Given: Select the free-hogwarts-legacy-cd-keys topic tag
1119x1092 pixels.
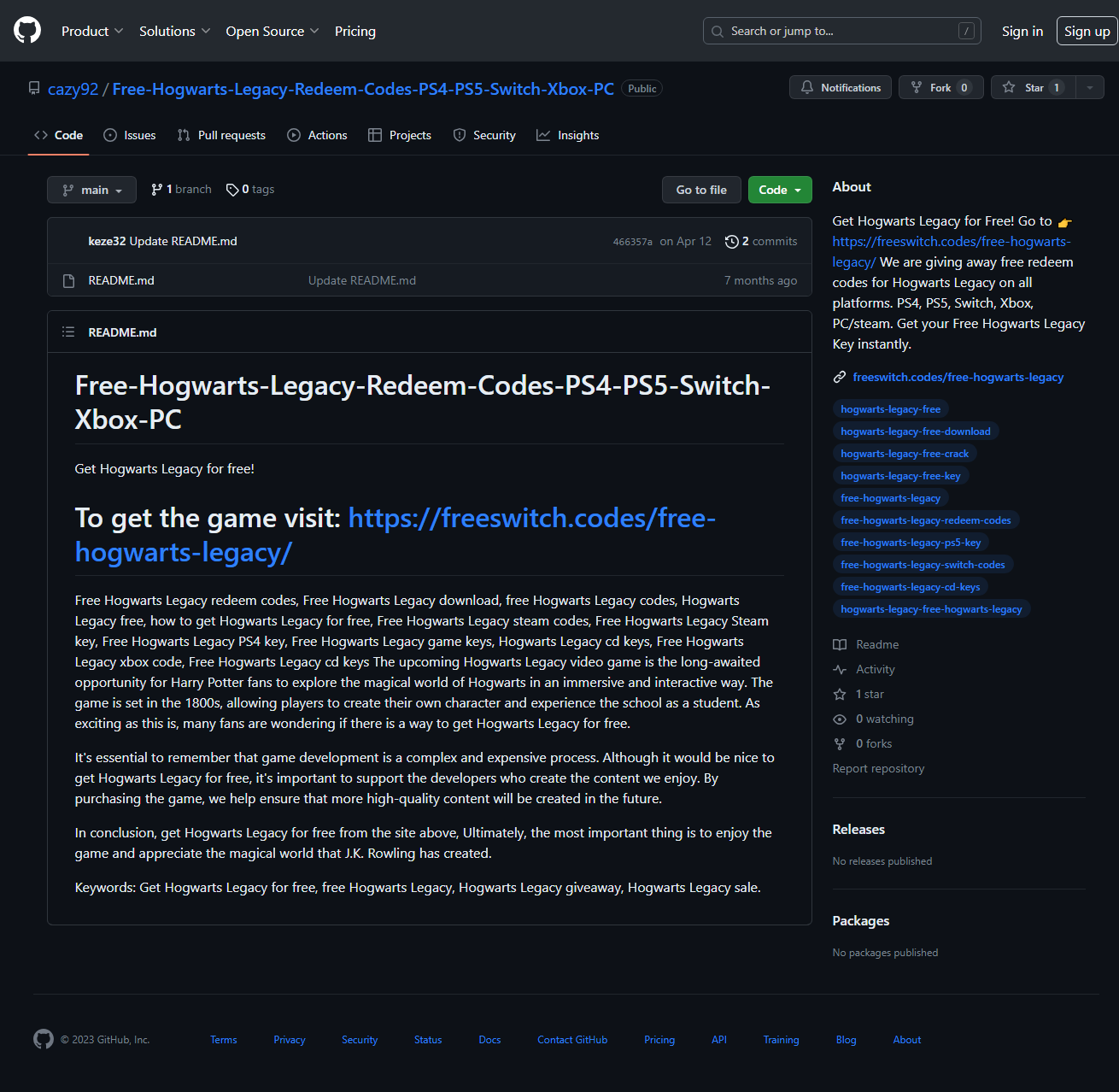Looking at the screenshot, I should click(911, 587).
